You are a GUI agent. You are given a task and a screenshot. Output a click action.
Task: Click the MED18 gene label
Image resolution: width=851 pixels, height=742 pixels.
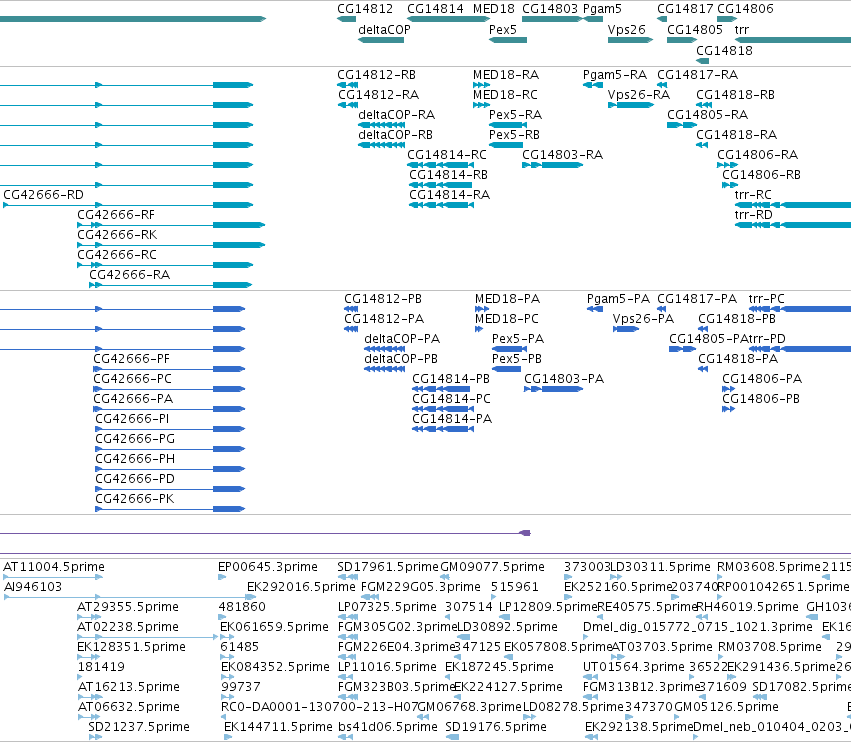point(493,9)
